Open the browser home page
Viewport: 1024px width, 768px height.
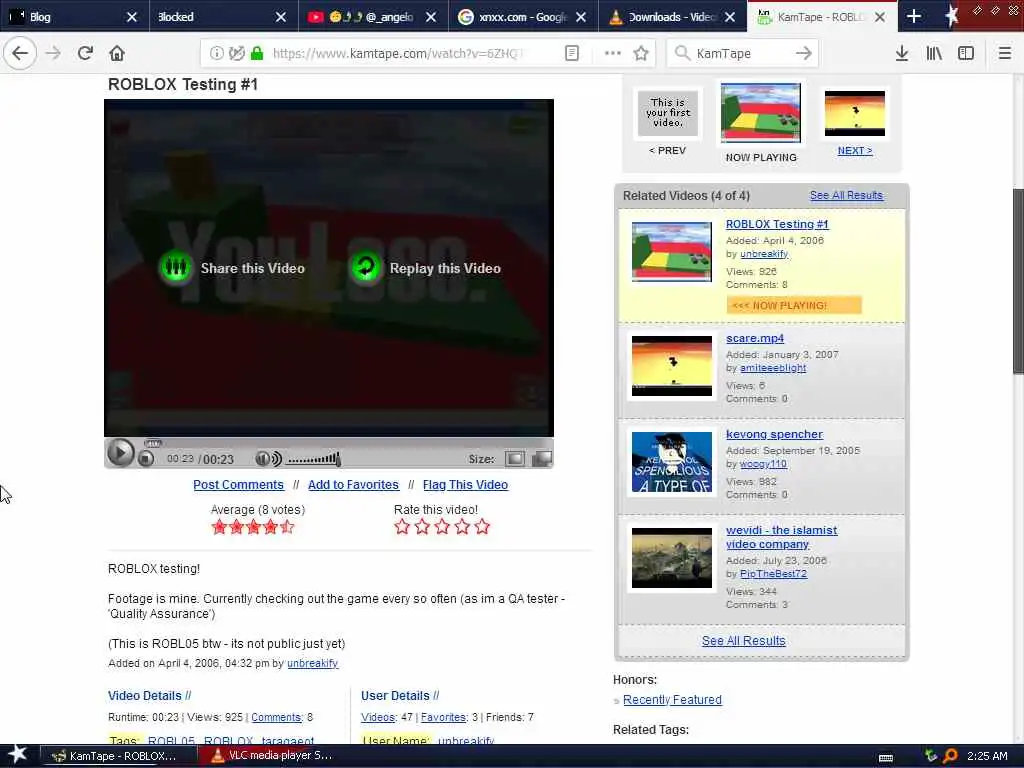pyautogui.click(x=117, y=53)
